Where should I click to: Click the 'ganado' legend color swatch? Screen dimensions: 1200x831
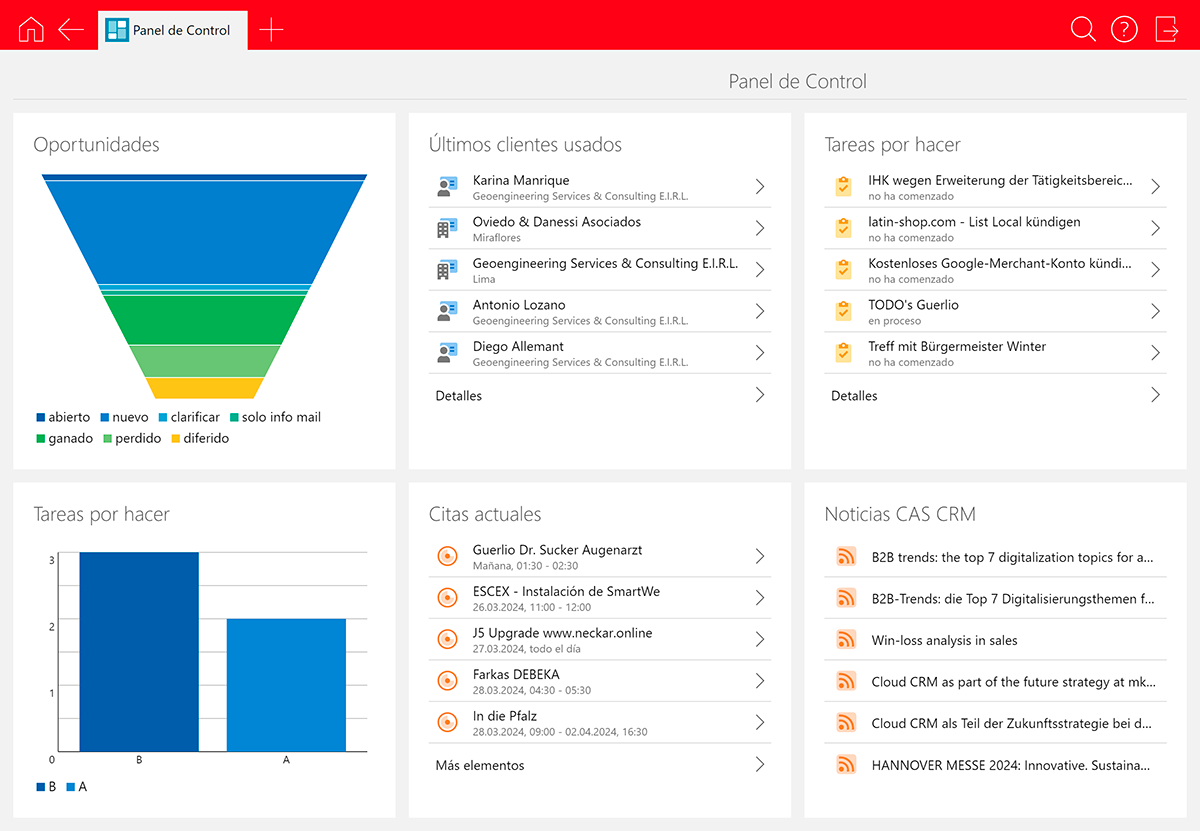pyautogui.click(x=41, y=439)
